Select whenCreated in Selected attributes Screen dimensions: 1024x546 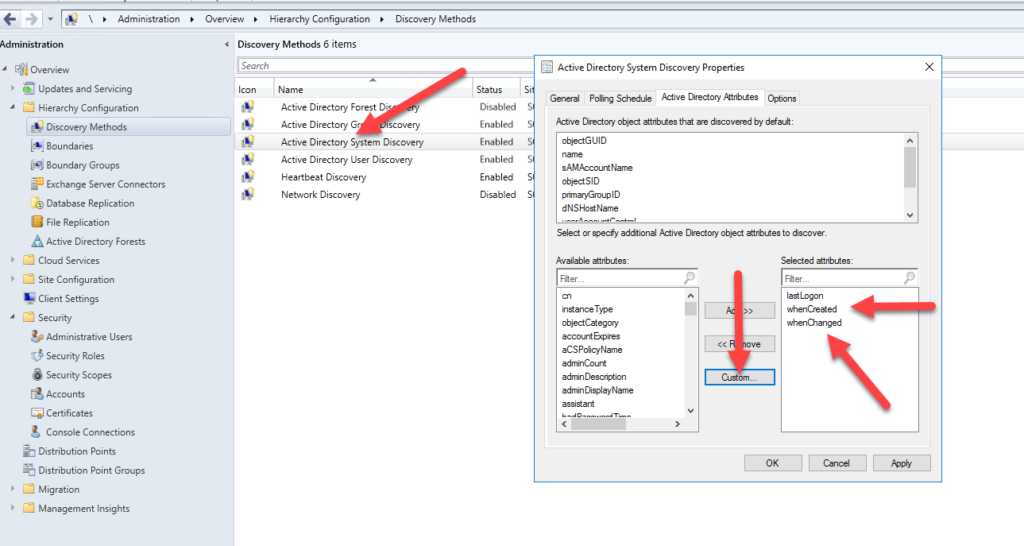click(x=811, y=309)
